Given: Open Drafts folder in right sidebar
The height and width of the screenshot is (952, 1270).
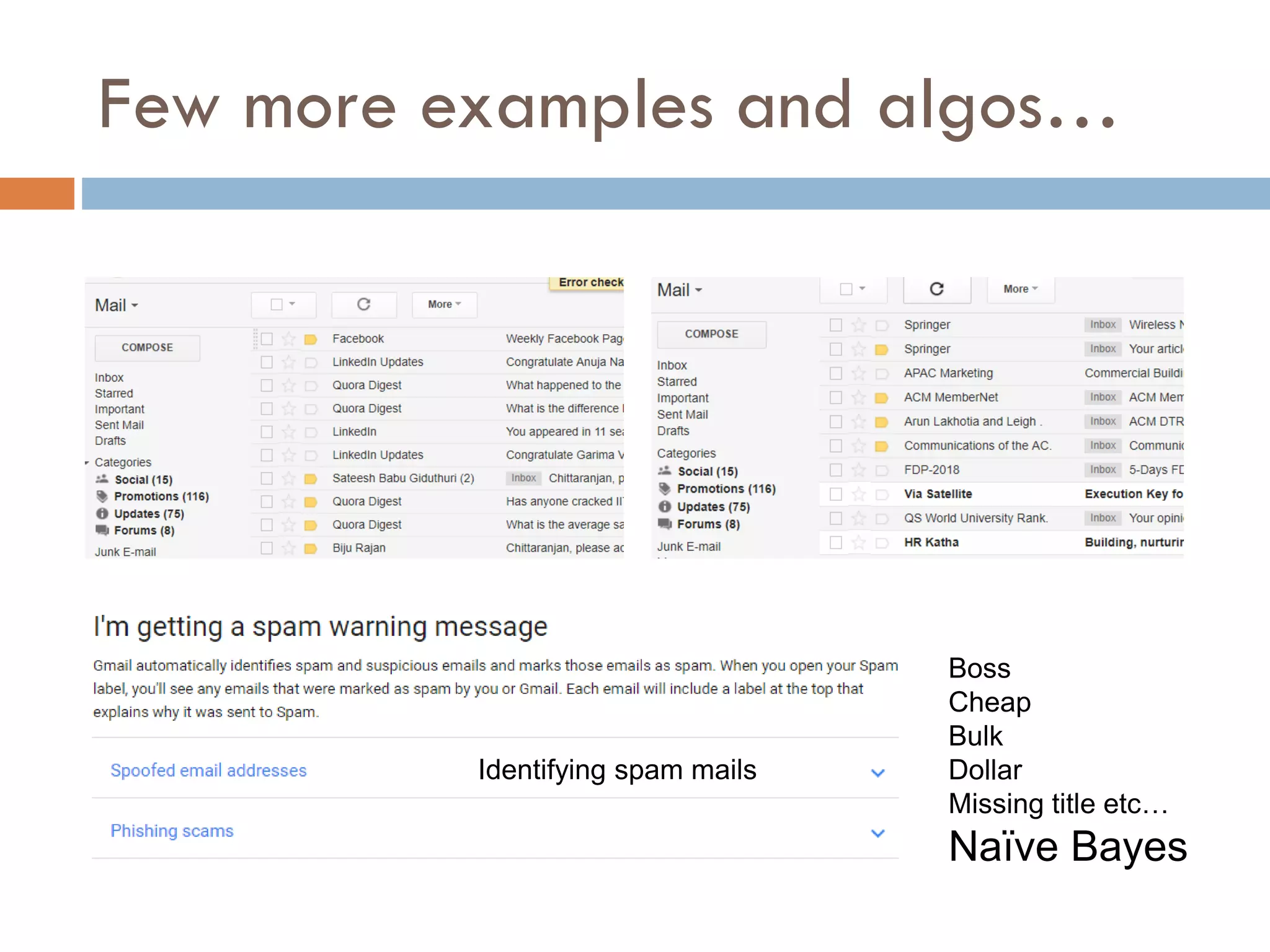Looking at the screenshot, I should [673, 431].
